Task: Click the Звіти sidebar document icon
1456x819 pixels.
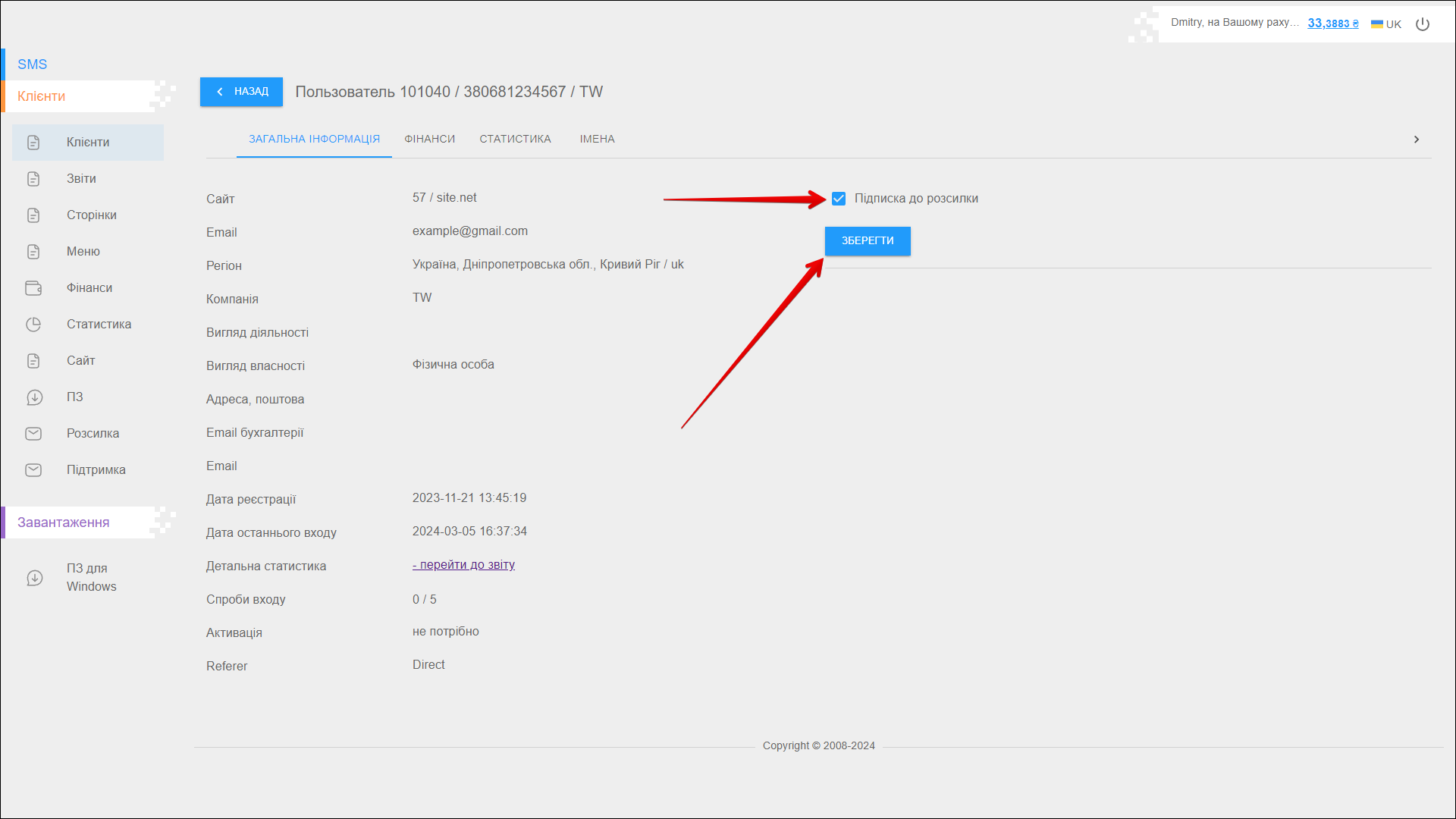Action: click(x=33, y=179)
